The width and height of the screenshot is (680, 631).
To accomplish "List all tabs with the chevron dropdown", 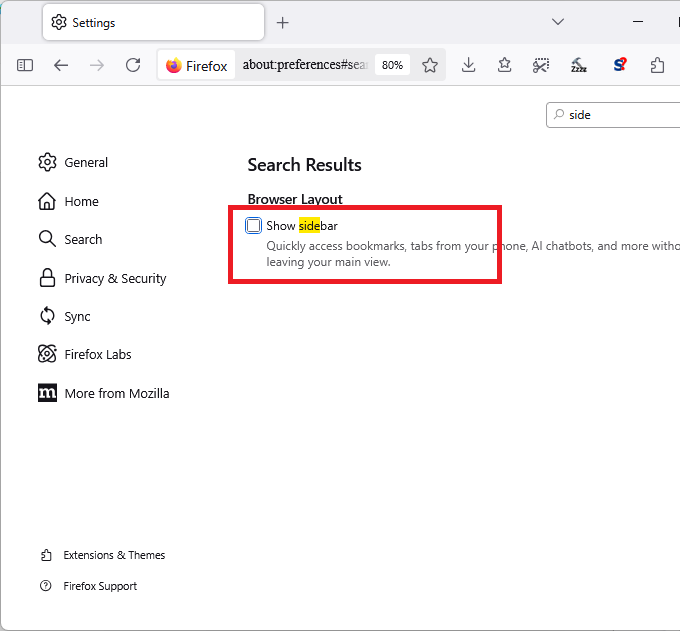I will (x=558, y=22).
